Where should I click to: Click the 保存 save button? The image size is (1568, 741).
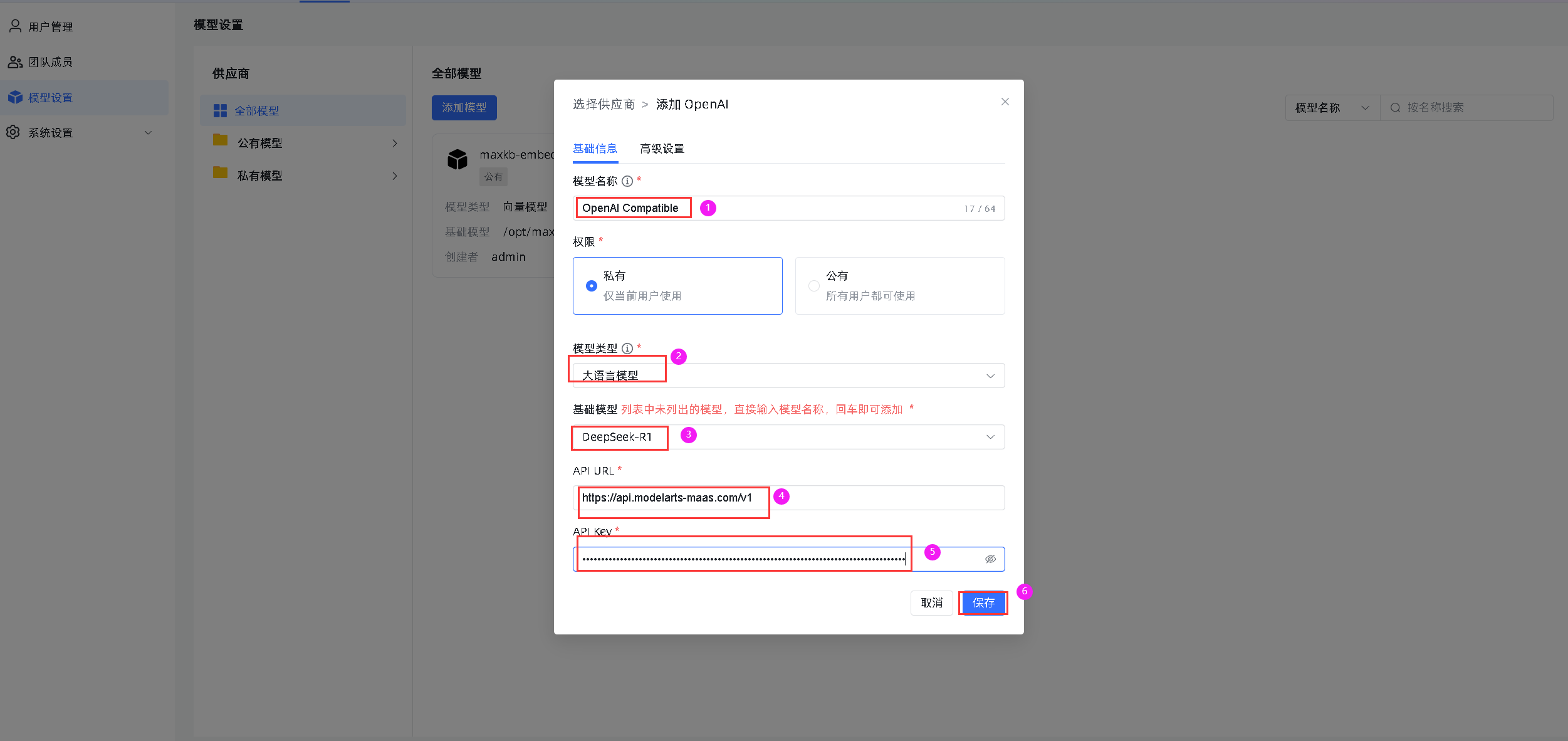point(983,602)
